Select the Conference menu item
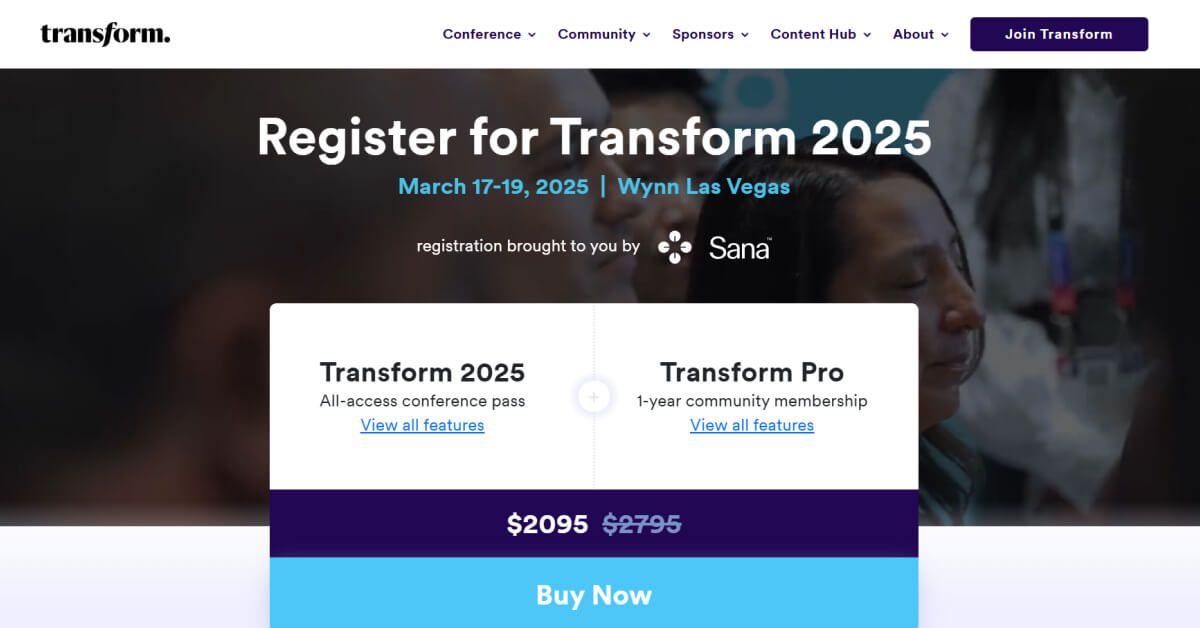 coord(483,33)
